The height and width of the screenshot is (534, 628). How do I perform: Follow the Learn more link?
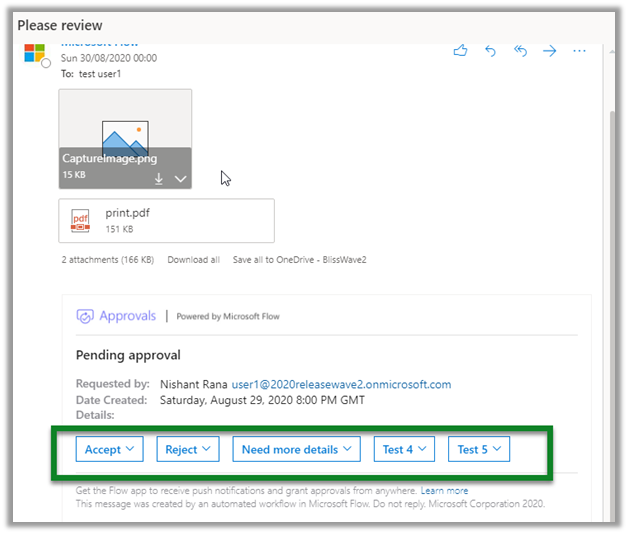tap(444, 491)
